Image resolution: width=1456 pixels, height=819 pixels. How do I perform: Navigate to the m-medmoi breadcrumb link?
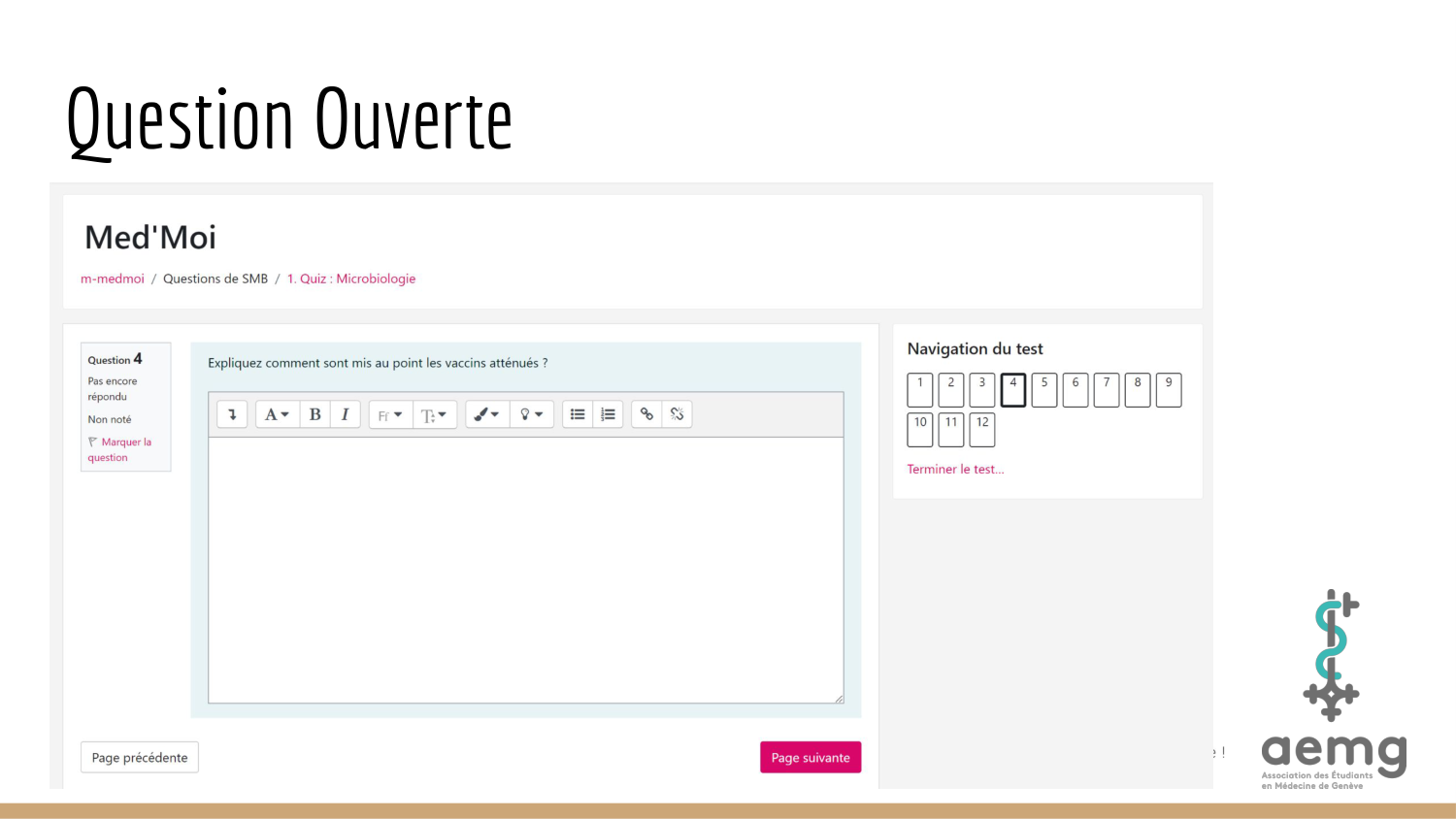point(112,278)
